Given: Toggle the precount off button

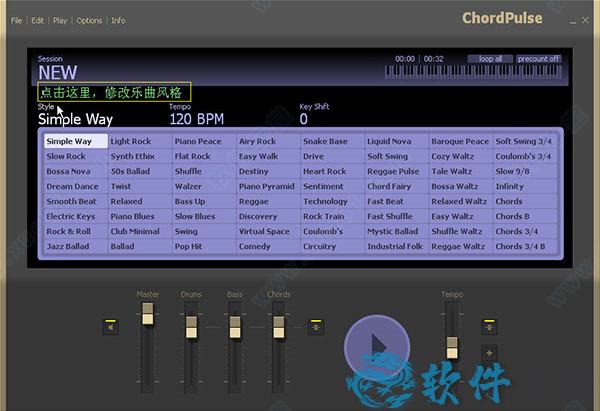Looking at the screenshot, I should pos(539,59).
